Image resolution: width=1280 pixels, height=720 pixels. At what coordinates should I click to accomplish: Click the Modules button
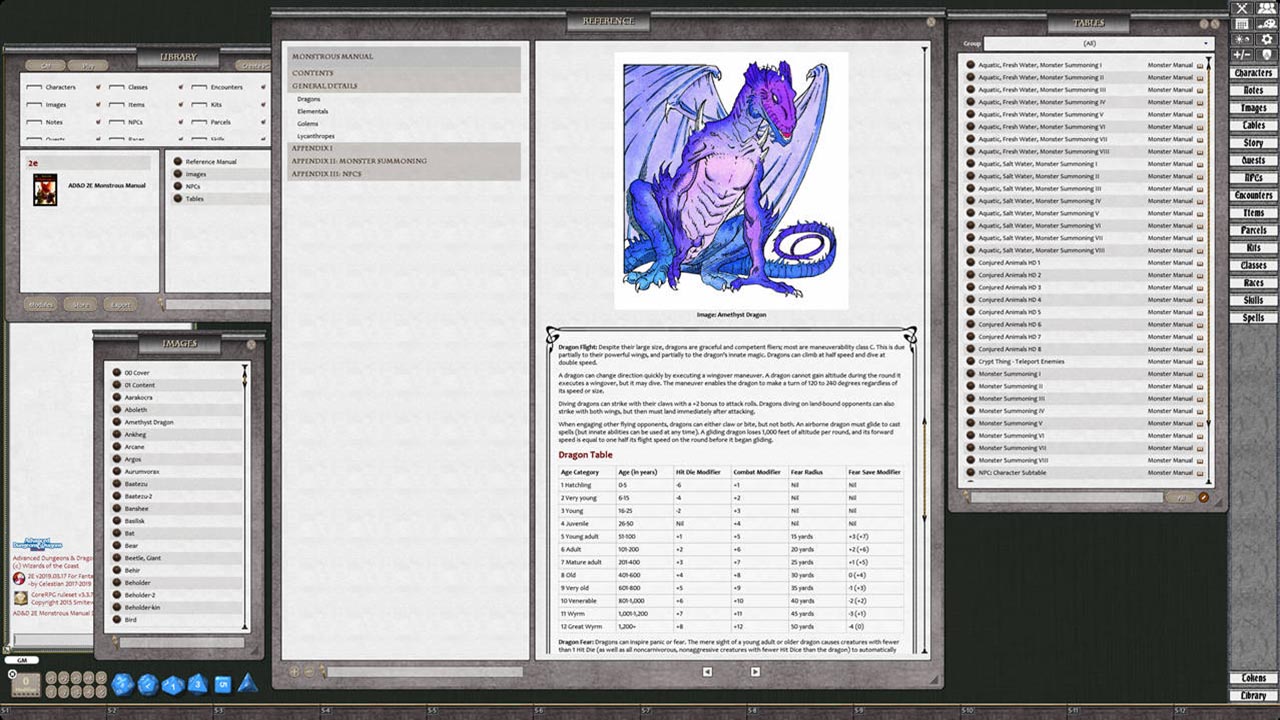coord(40,303)
